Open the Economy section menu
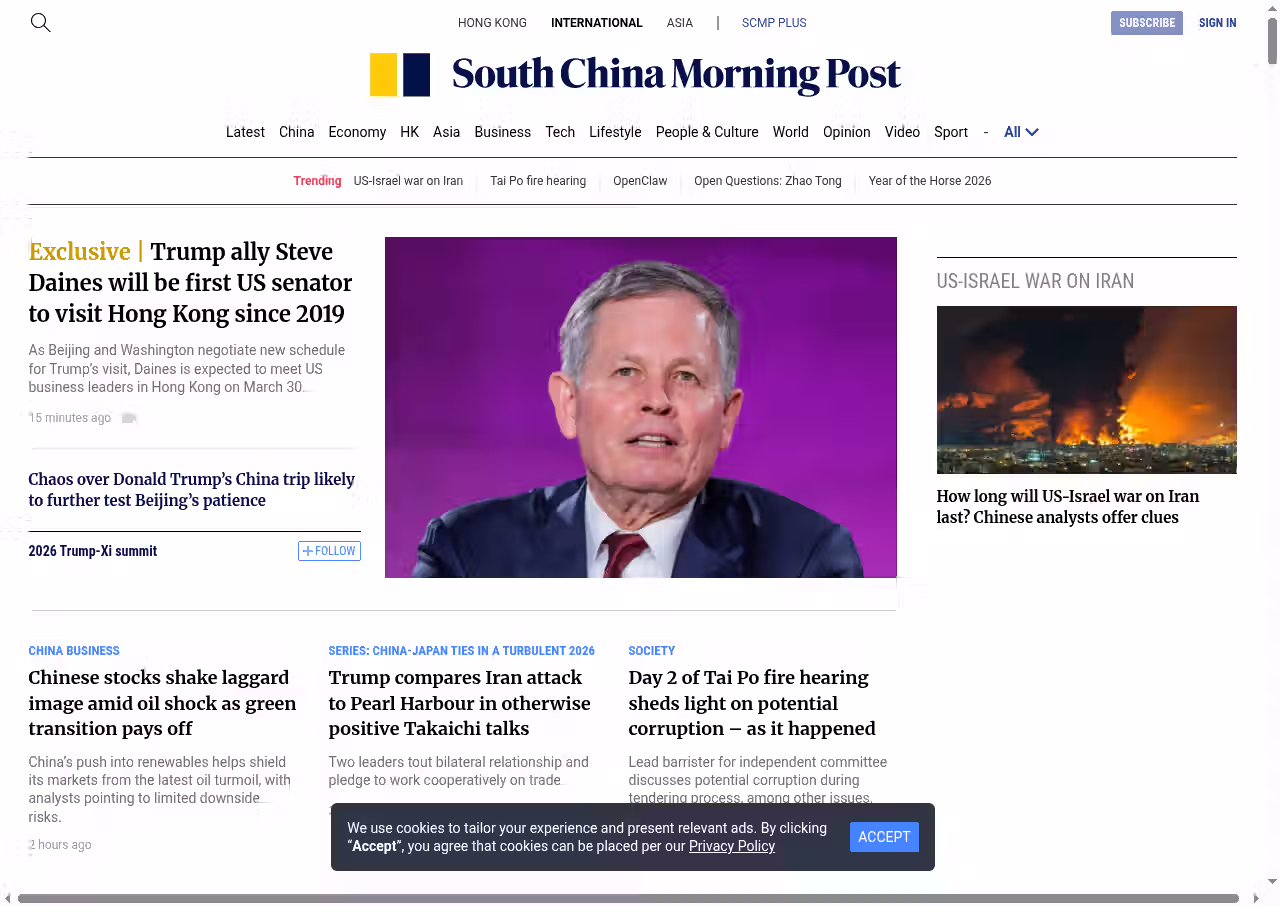 pos(357,132)
